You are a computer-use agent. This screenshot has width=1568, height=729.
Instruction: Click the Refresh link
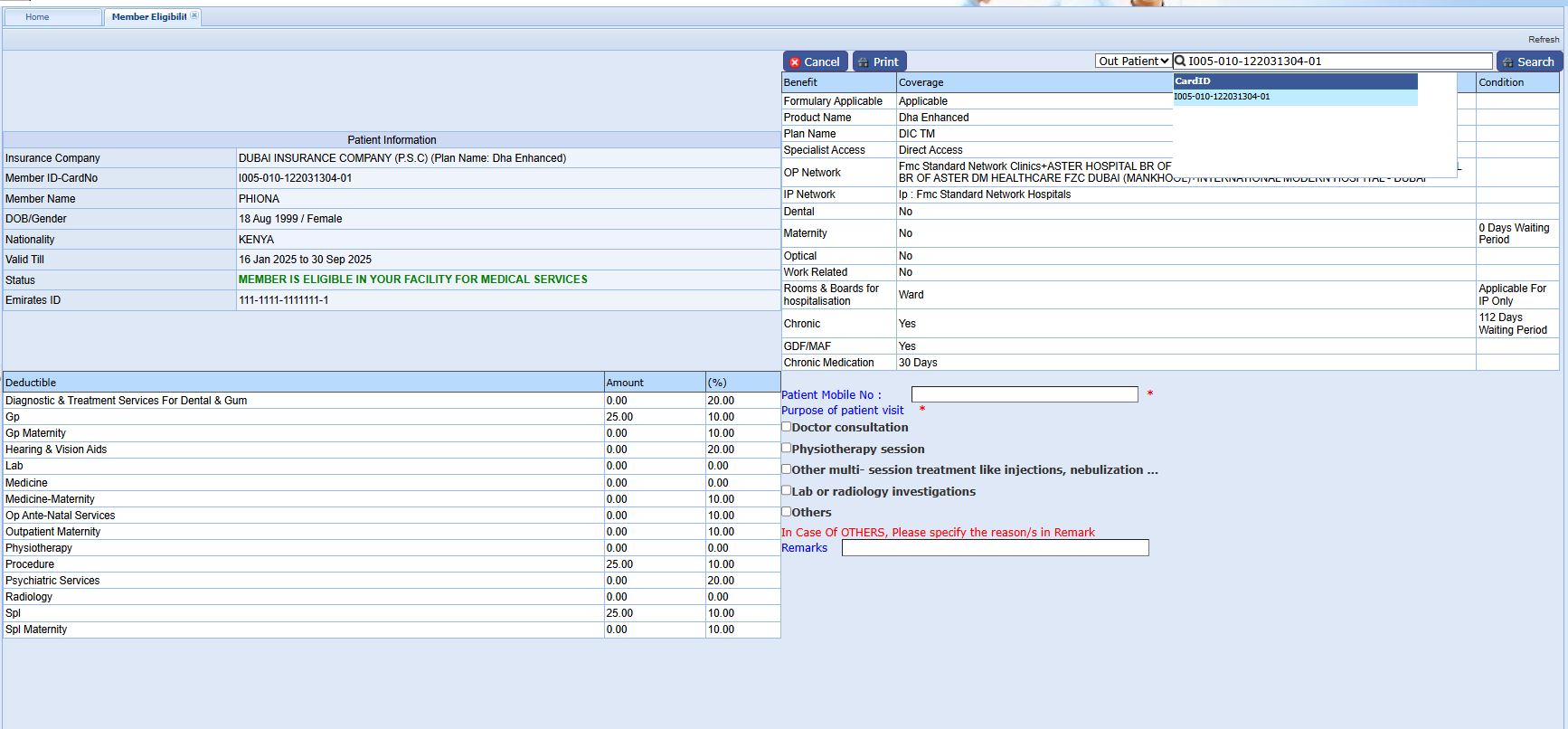[x=1543, y=40]
